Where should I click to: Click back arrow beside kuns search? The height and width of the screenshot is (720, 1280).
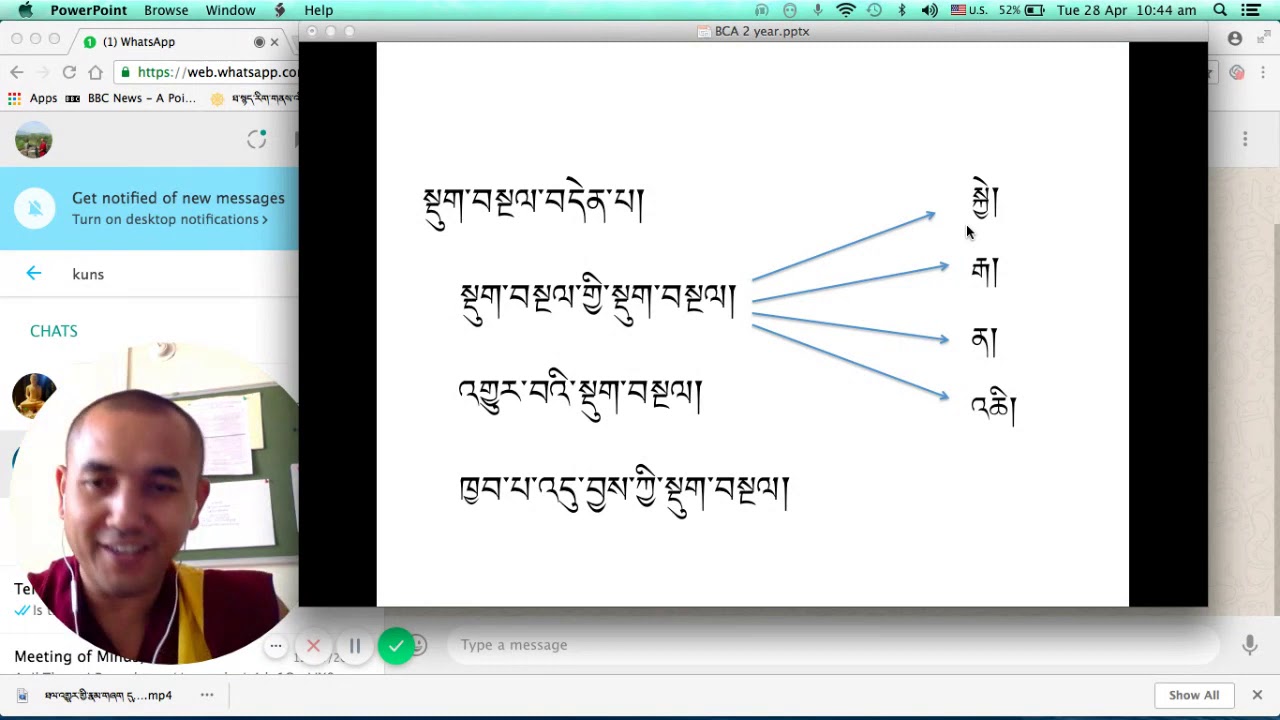pos(33,273)
